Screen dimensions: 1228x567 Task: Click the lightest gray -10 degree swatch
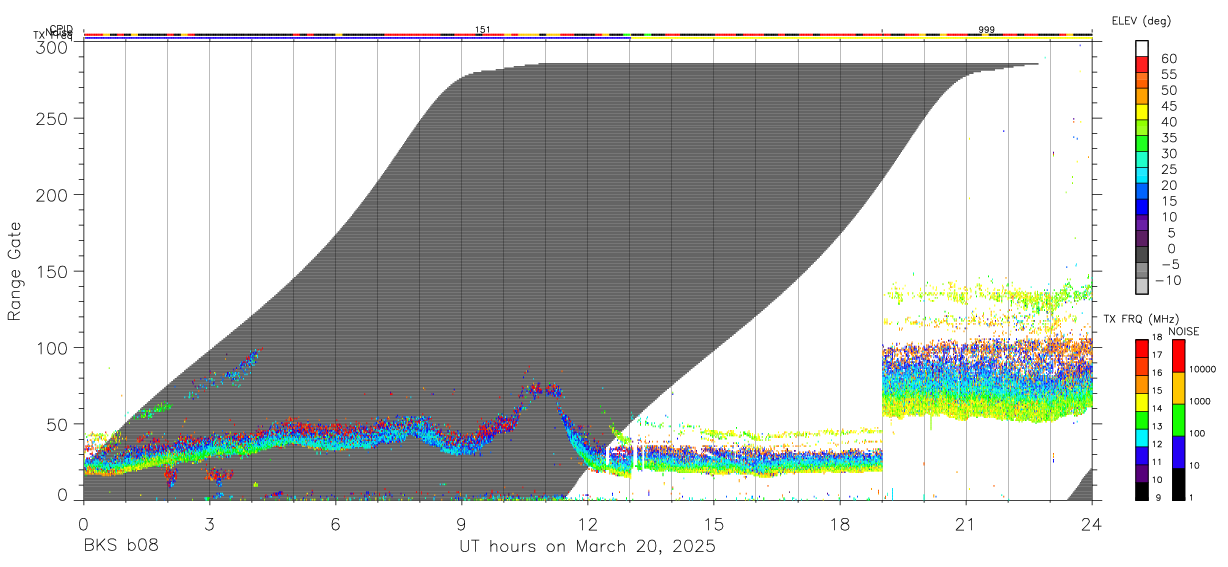click(x=1143, y=286)
